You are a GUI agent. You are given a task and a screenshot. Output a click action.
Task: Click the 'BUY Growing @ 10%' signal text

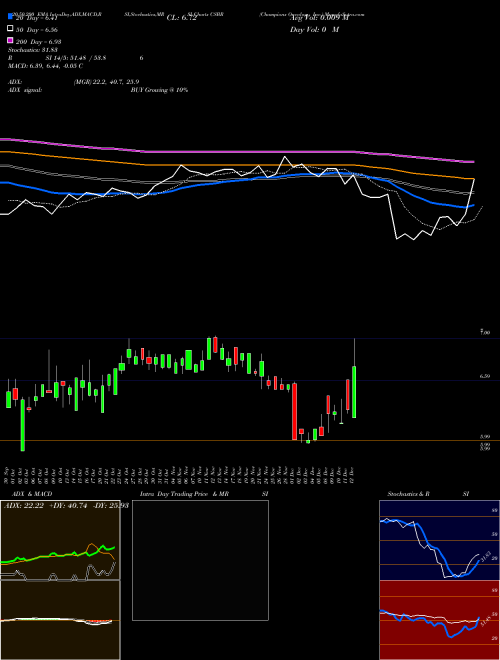pyautogui.click(x=159, y=90)
